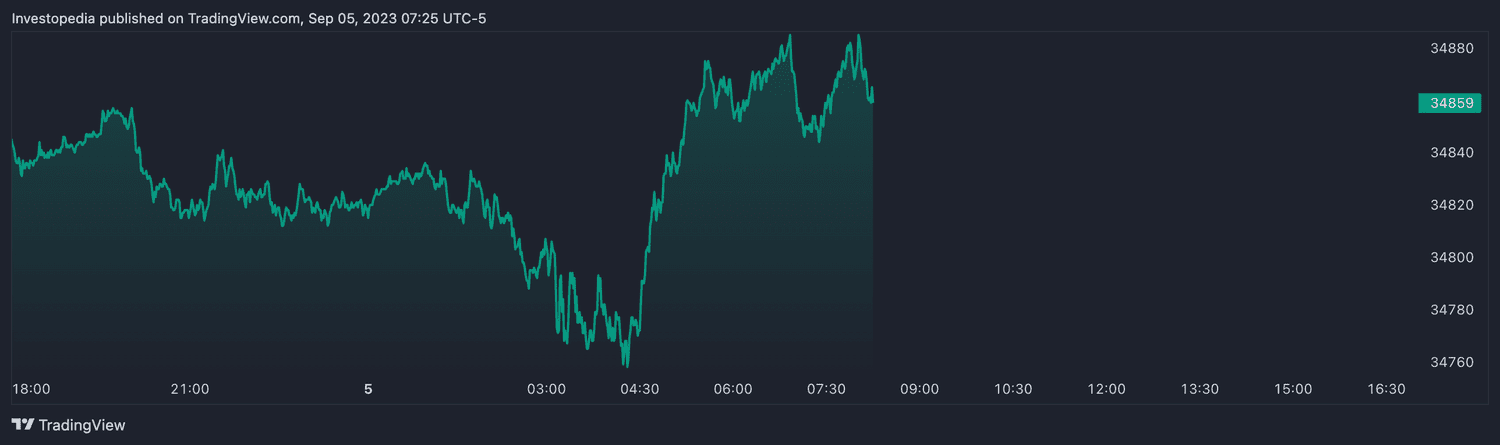Viewport: 1500px width, 445px height.
Task: Click the TradingView logo at bottom left
Action: point(68,425)
